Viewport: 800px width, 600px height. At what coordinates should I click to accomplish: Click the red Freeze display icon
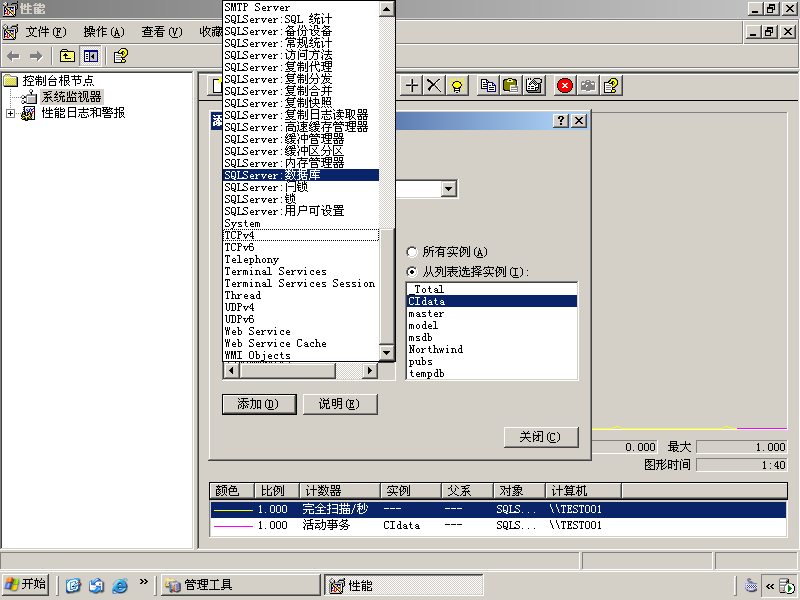[565, 85]
